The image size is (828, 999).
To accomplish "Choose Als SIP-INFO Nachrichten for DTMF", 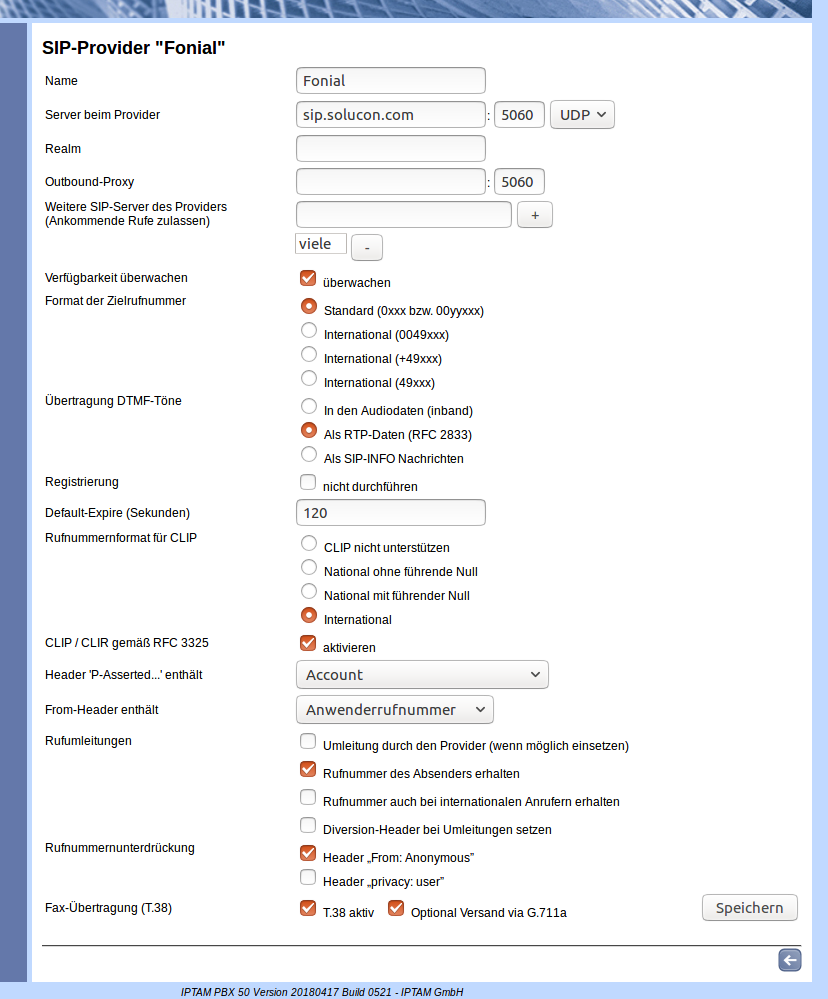I will (309, 454).
